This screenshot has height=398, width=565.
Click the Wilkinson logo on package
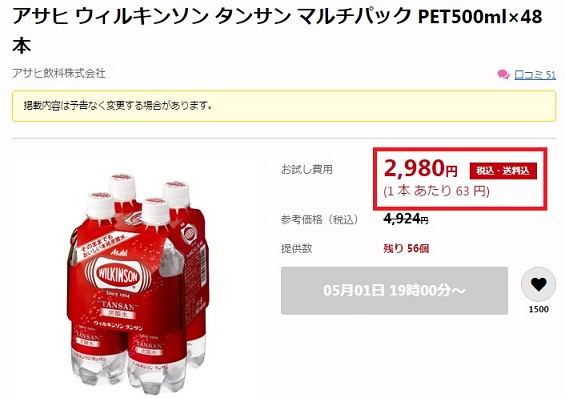point(118,275)
